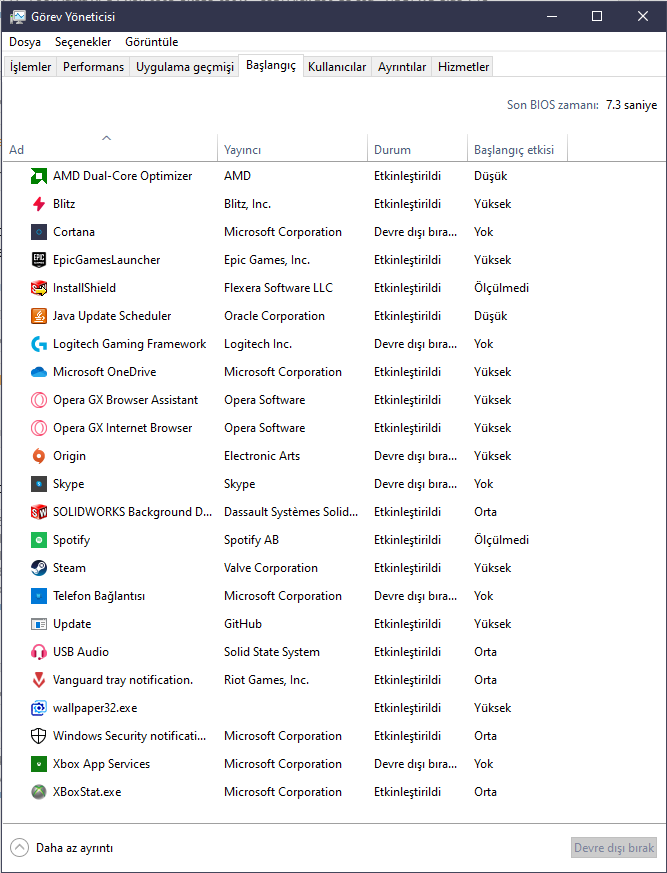Click the Valve Corporation publisher cell
This screenshot has height=873, width=667.
pos(271,568)
